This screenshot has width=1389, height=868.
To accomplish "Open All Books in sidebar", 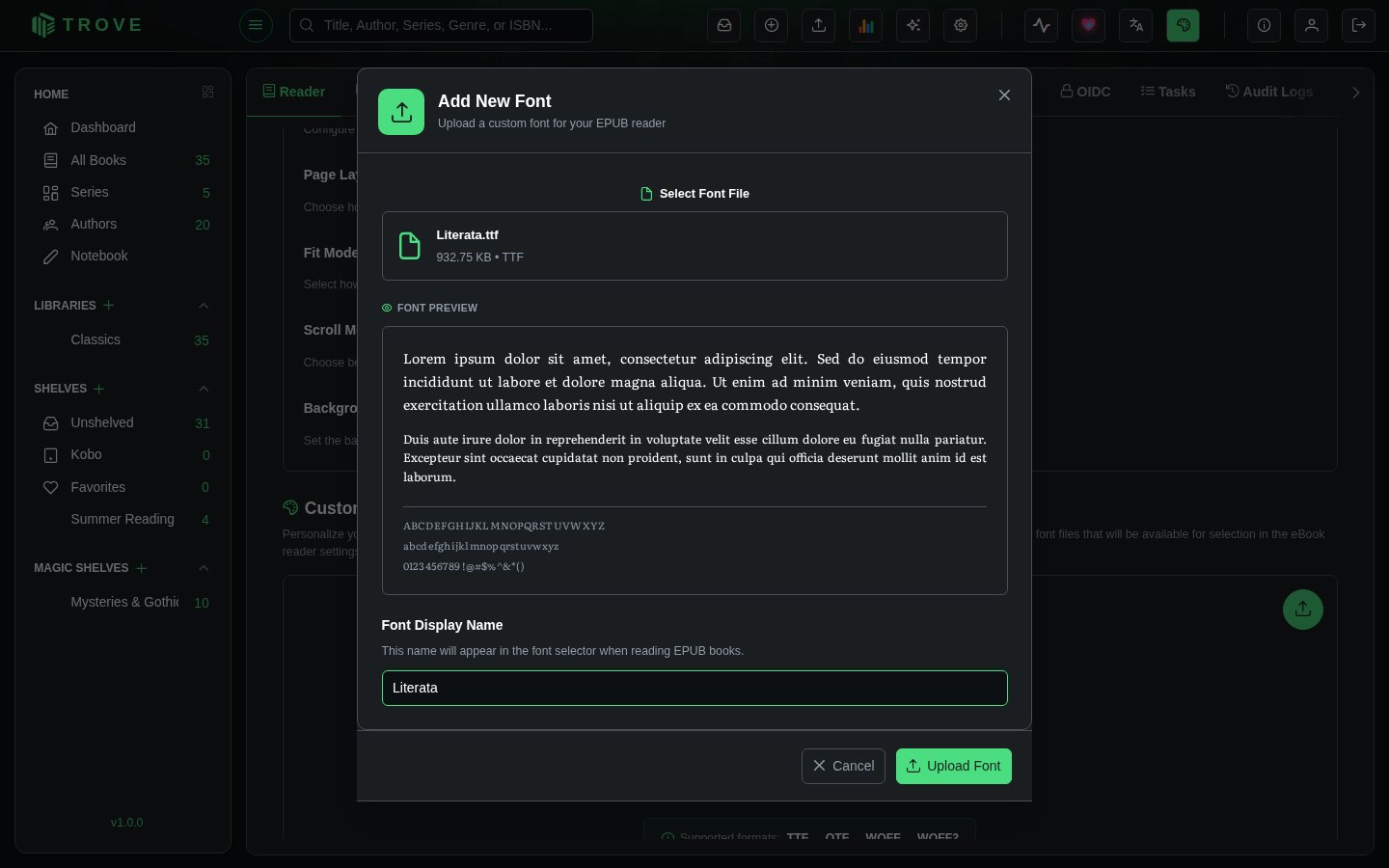I will pos(123,160).
